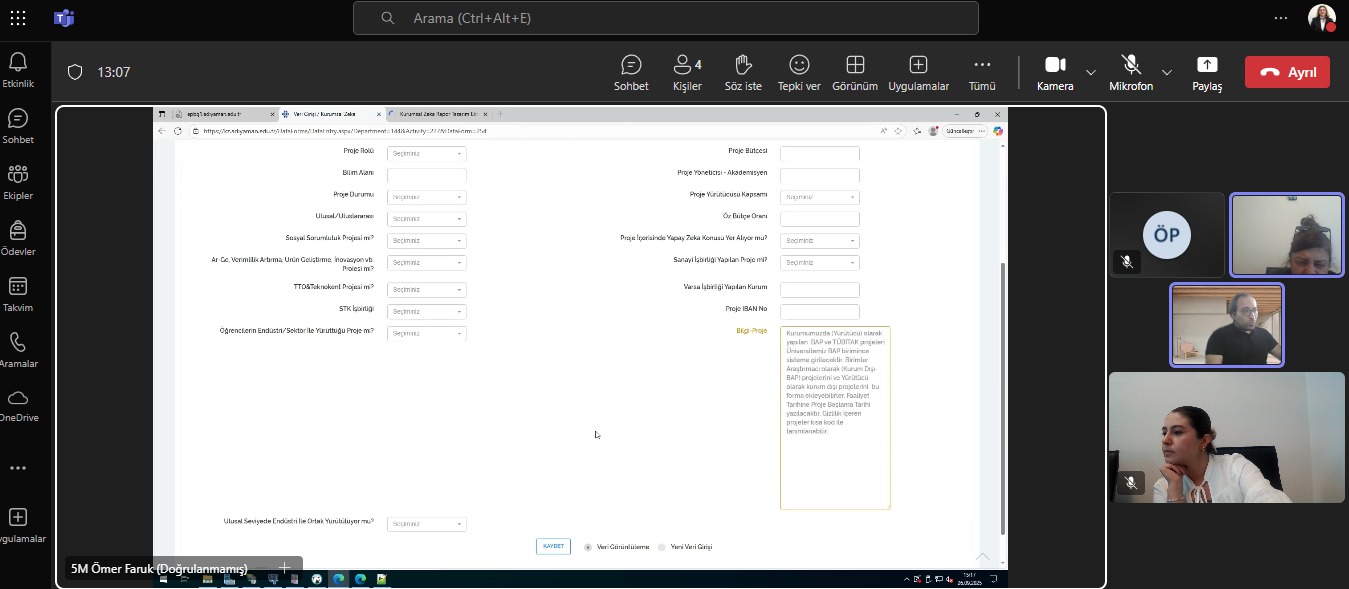Leave the meeting with Ayrıl button

click(1287, 72)
